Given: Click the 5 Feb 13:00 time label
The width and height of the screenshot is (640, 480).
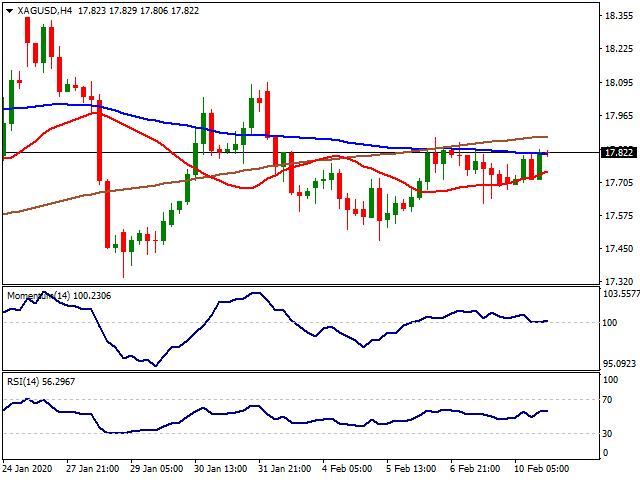Looking at the screenshot, I should coord(411,469).
